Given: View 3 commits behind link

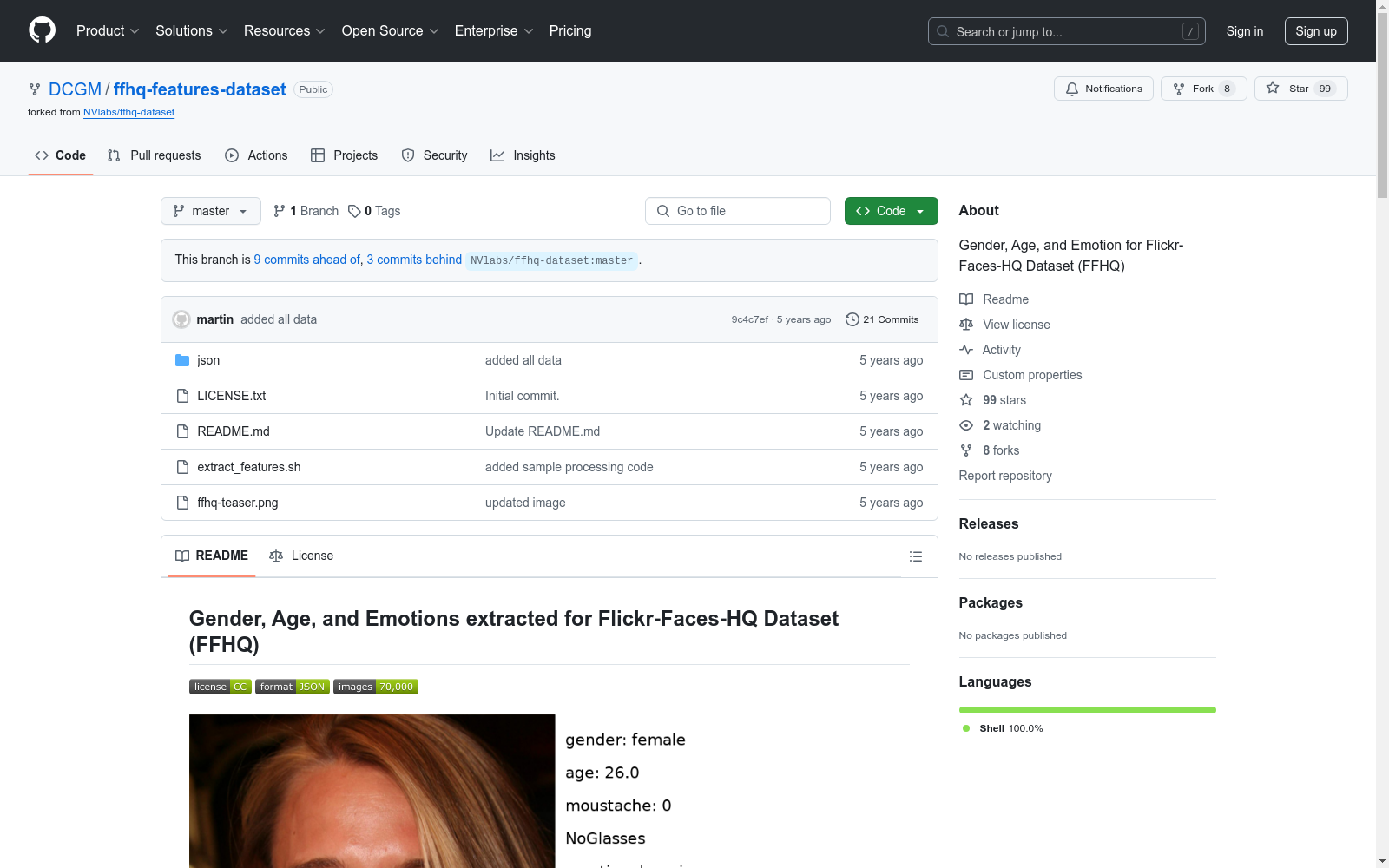Looking at the screenshot, I should coord(414,260).
